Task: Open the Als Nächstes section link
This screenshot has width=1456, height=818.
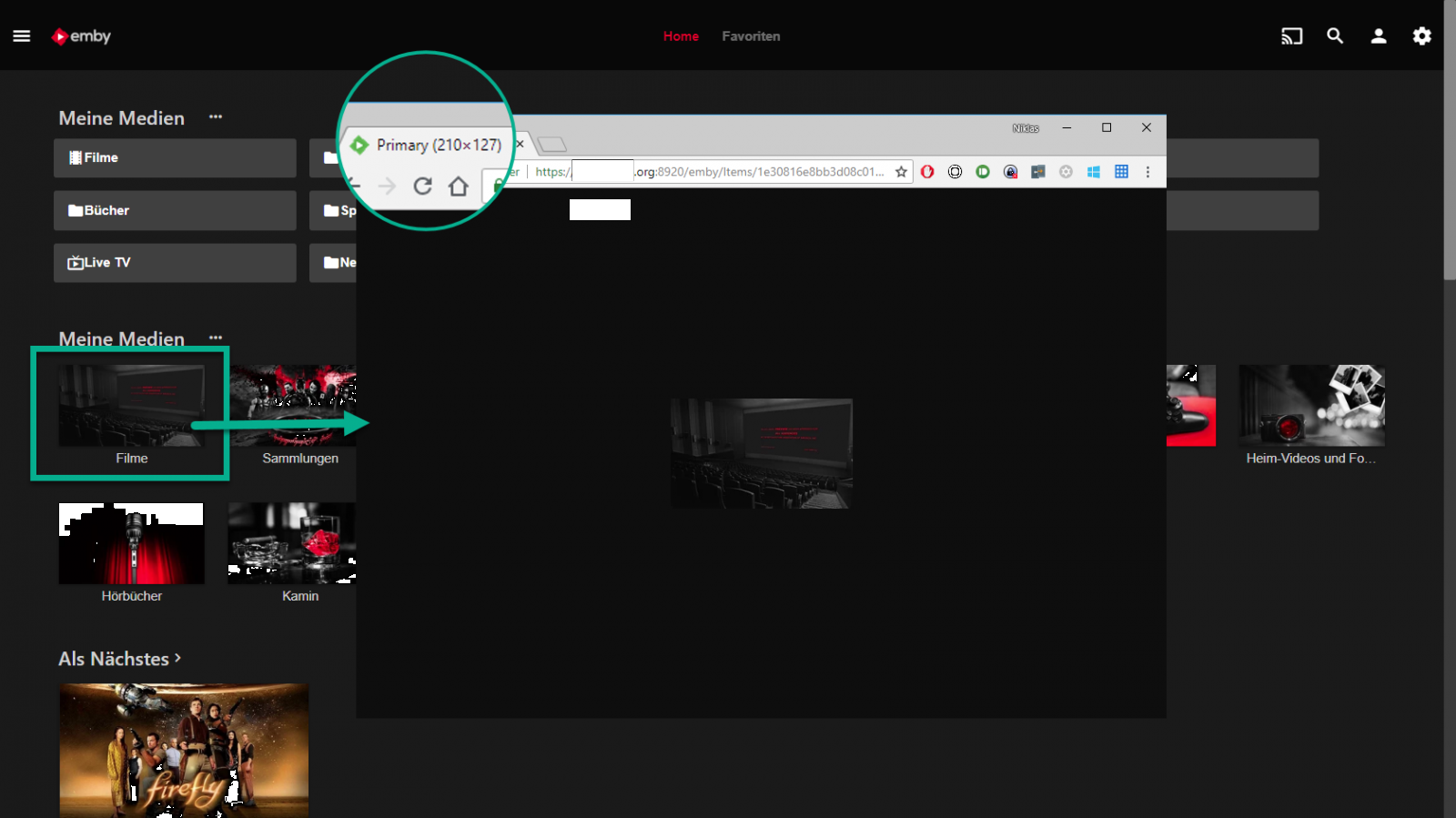Action: click(x=120, y=659)
